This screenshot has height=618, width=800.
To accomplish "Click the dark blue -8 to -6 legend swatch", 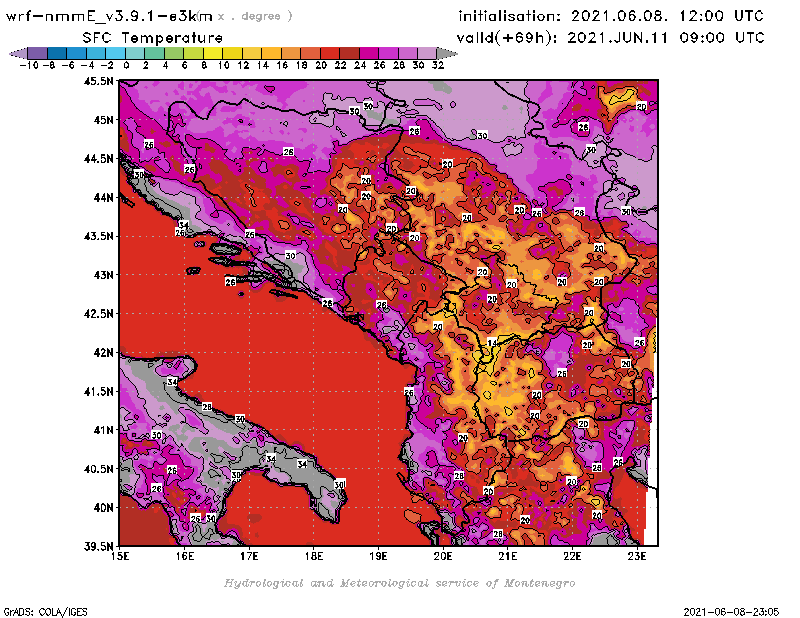I will tap(57, 53).
